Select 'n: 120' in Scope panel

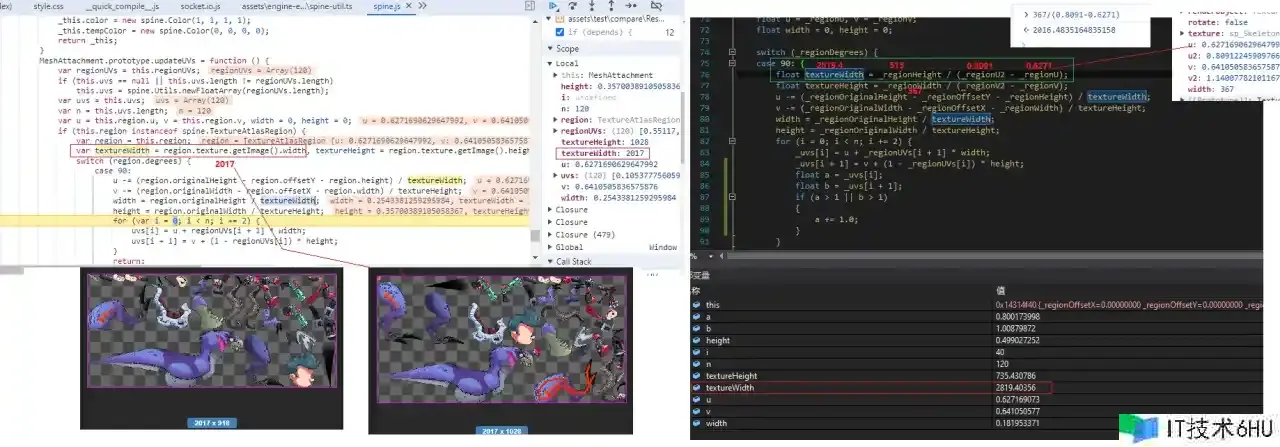(575, 109)
